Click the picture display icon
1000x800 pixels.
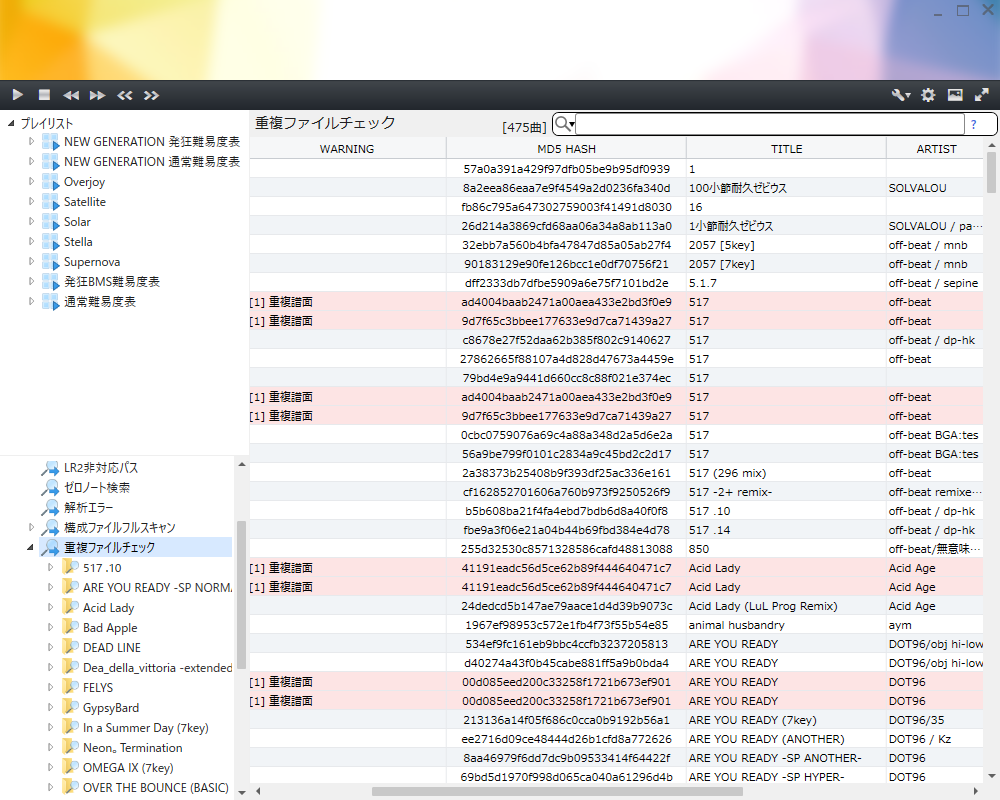click(x=955, y=95)
